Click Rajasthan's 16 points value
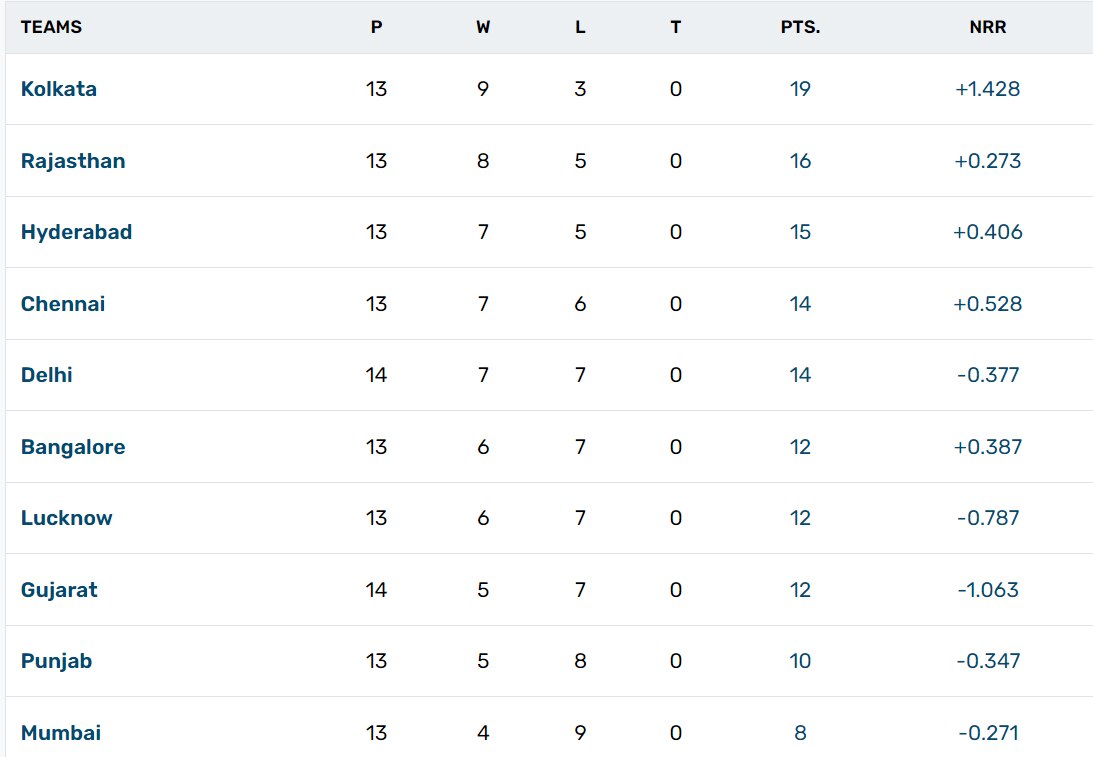The image size is (1093, 757). (x=800, y=161)
